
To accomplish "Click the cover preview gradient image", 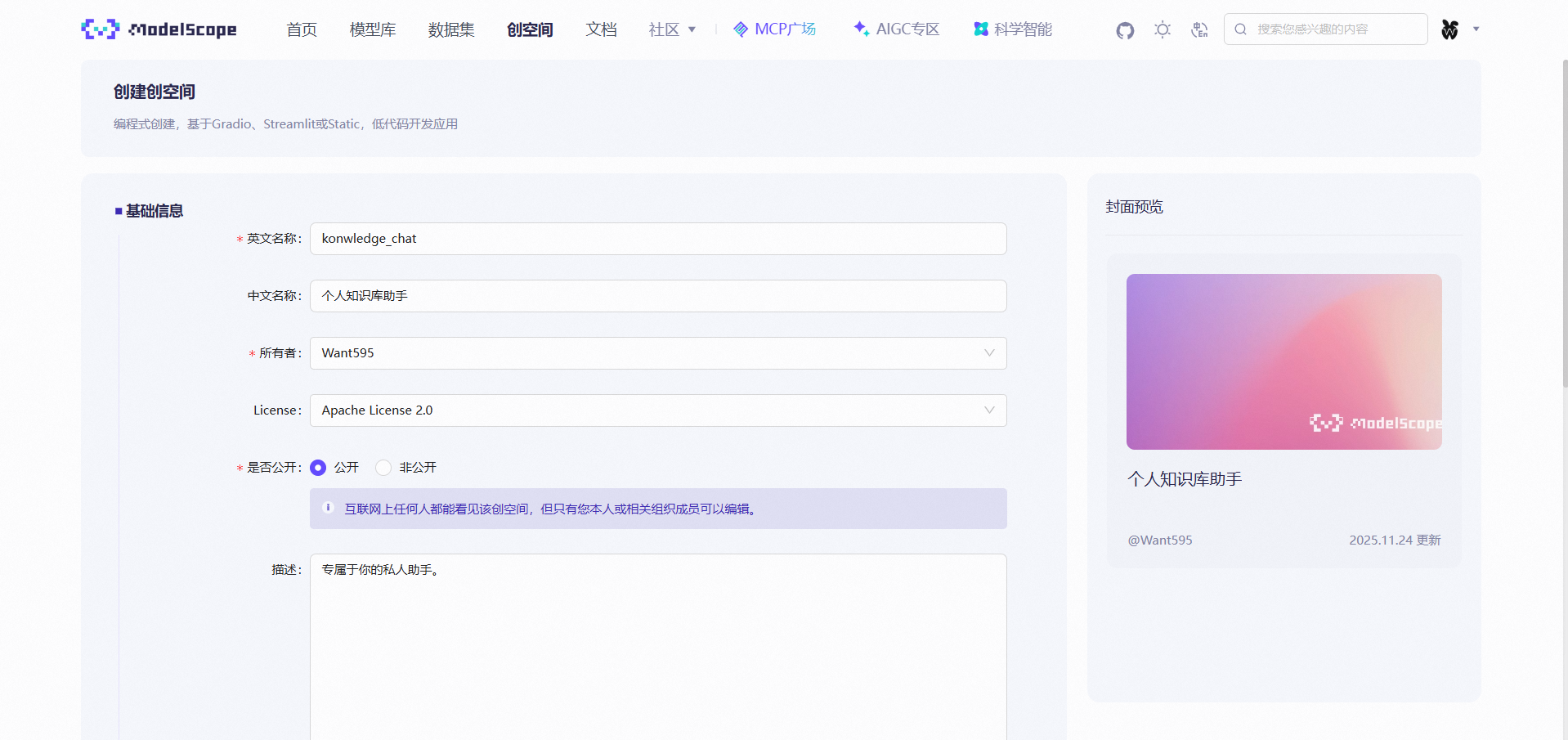I will coord(1284,361).
